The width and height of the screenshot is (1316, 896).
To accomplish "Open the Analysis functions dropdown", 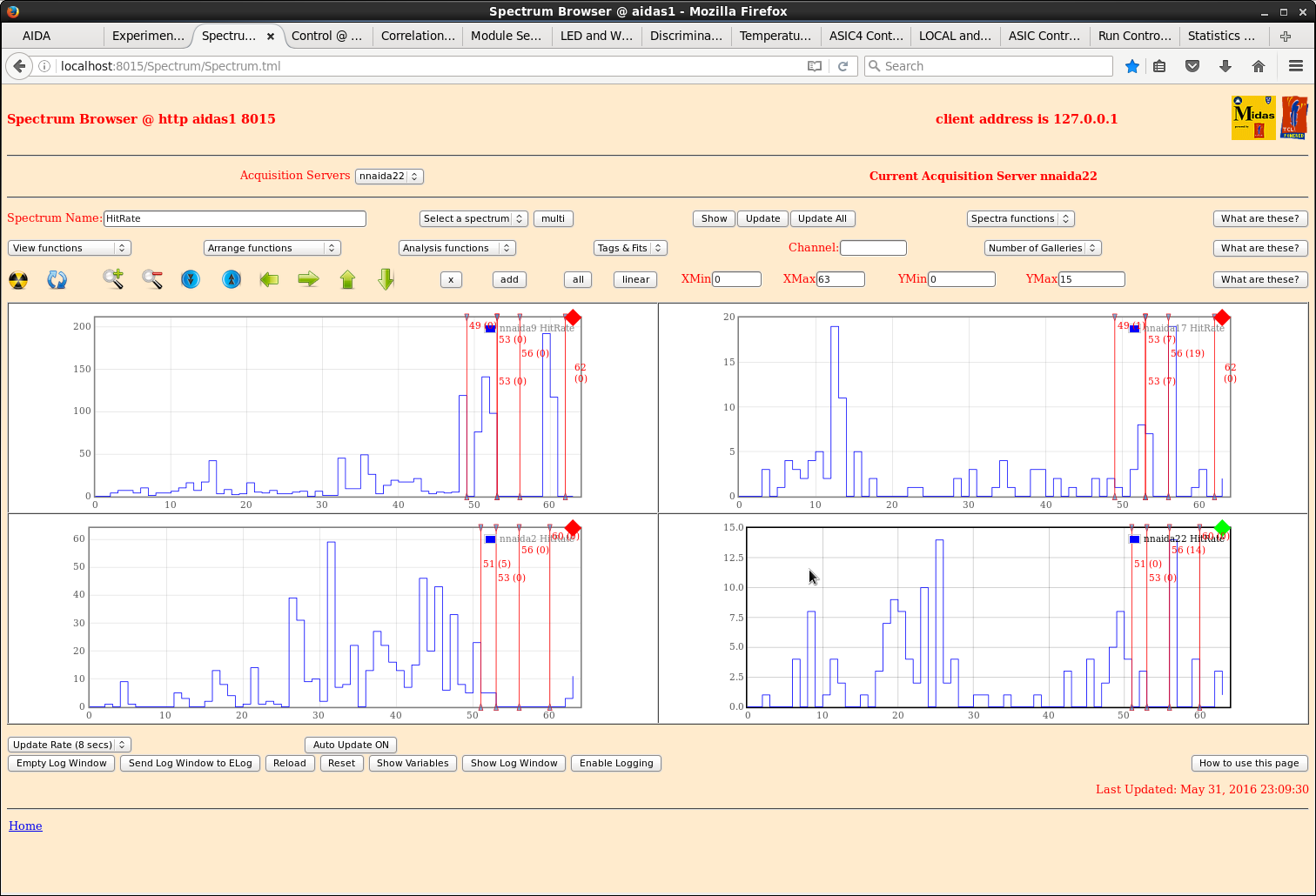I will click(457, 248).
